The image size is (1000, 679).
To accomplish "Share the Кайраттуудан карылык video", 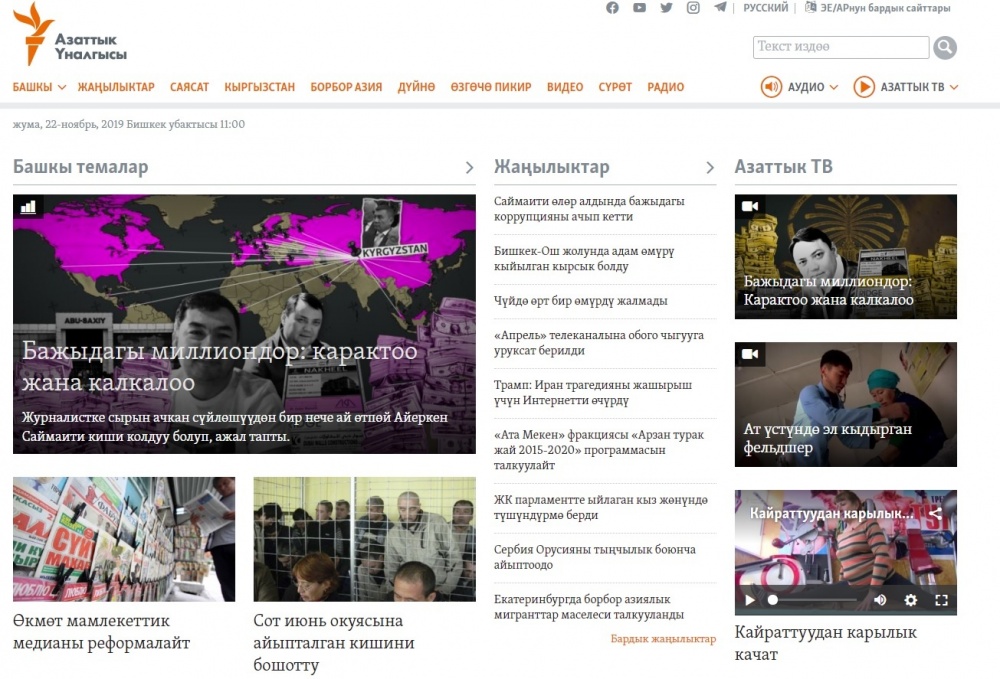I will pos(935,513).
